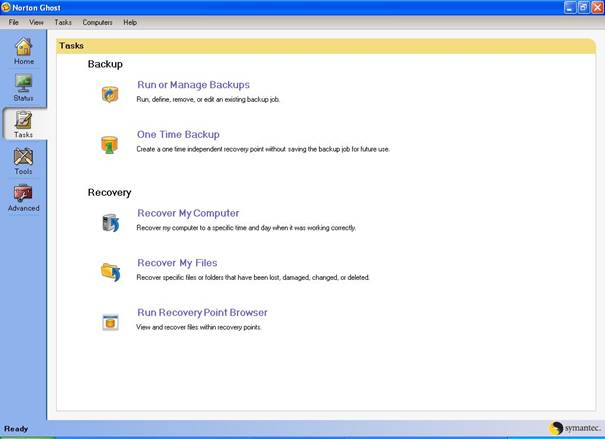Click the Recover My Computer link
Screen dimensions: 605x439
[188, 213]
